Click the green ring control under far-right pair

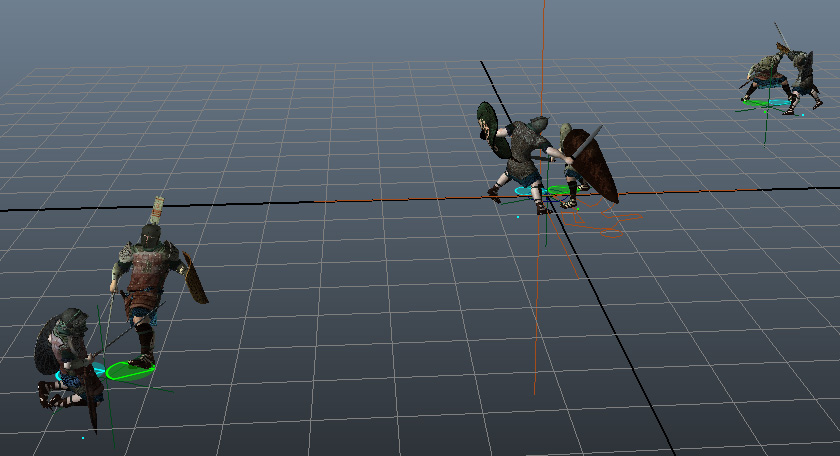[x=756, y=103]
